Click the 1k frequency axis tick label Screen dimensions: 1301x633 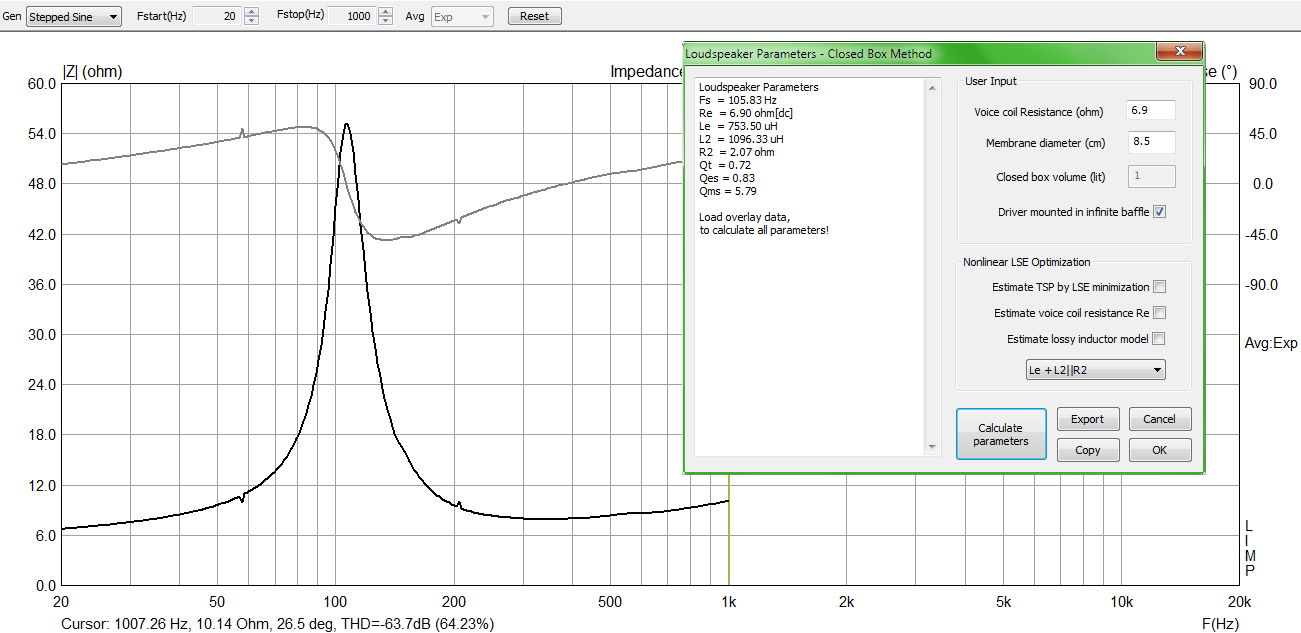click(x=729, y=602)
